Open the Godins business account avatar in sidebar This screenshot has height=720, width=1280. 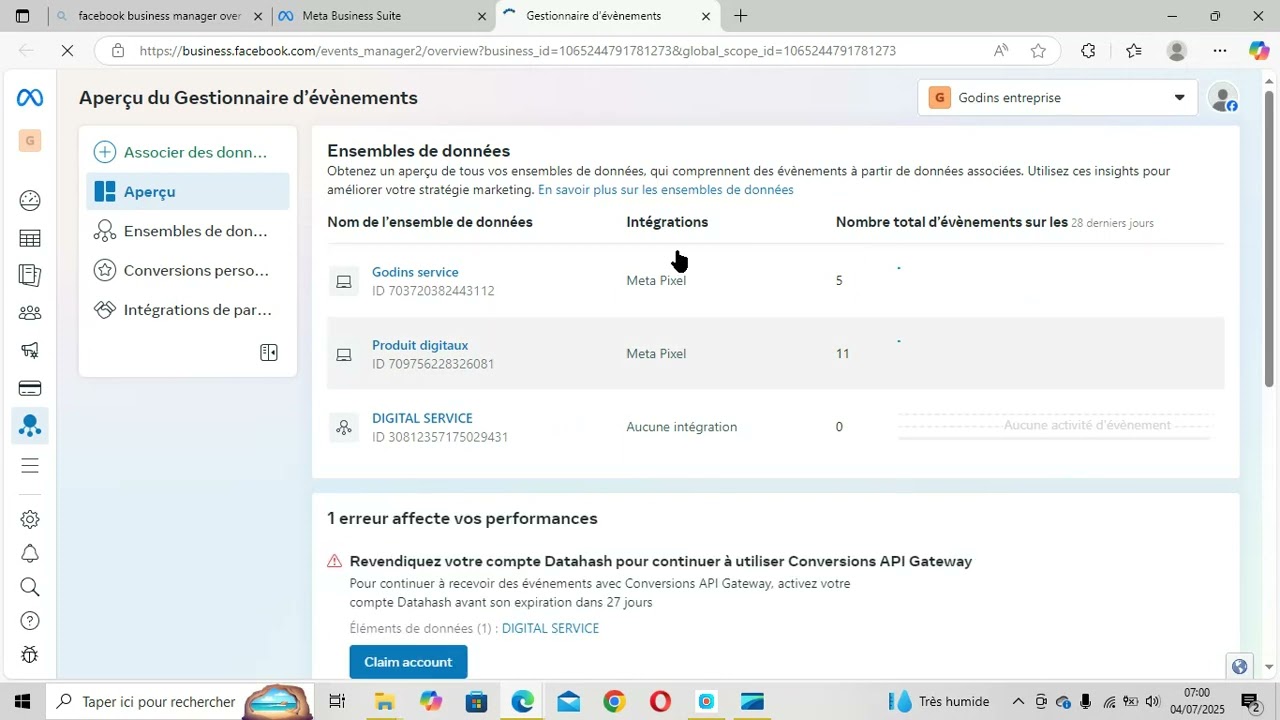[30, 141]
